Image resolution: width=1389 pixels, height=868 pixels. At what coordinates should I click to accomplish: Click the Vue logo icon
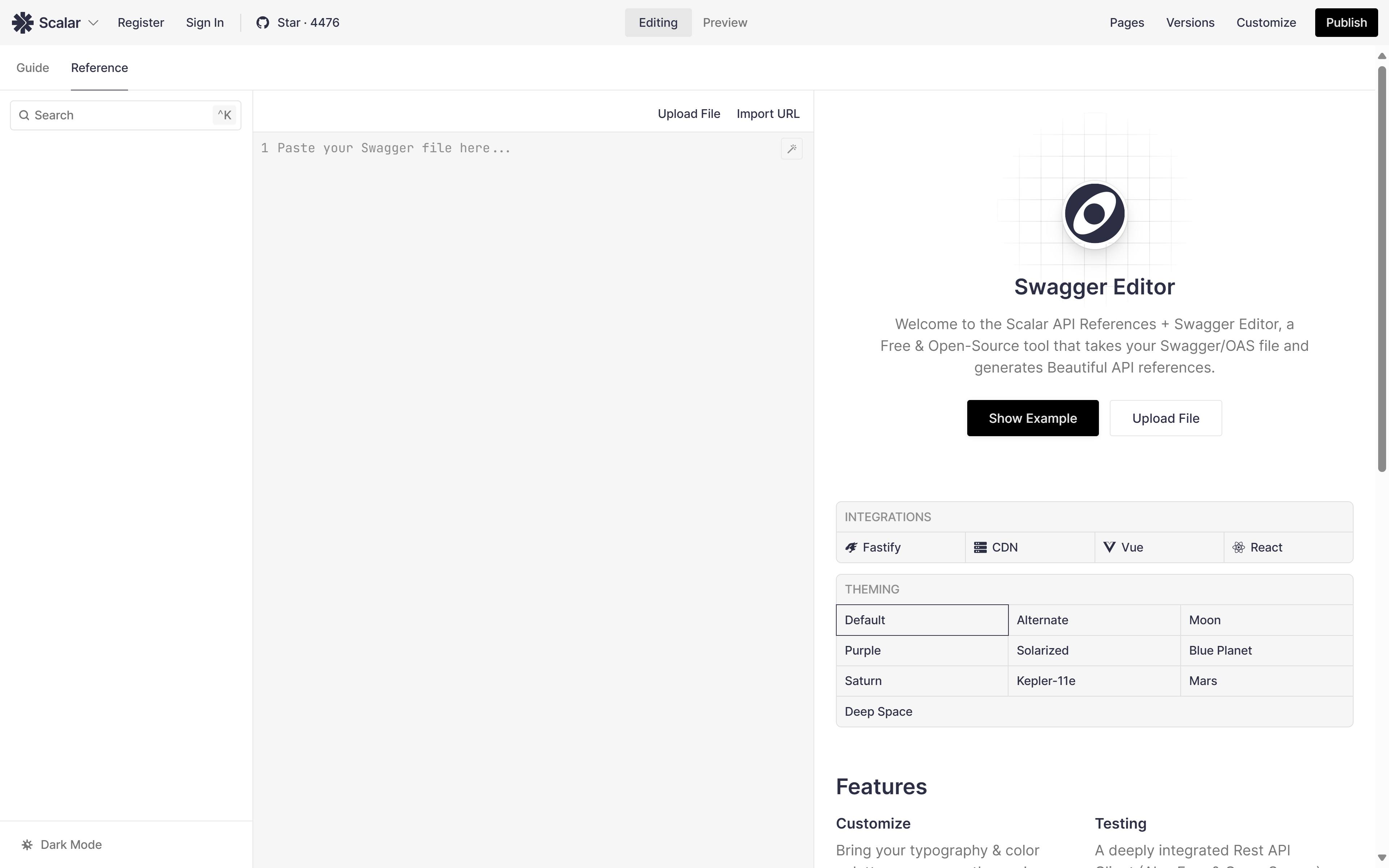(x=1109, y=548)
